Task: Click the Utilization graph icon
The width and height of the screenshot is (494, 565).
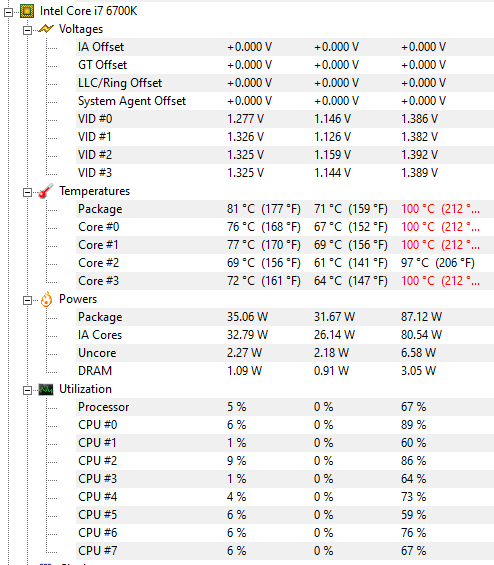Action: point(46,390)
